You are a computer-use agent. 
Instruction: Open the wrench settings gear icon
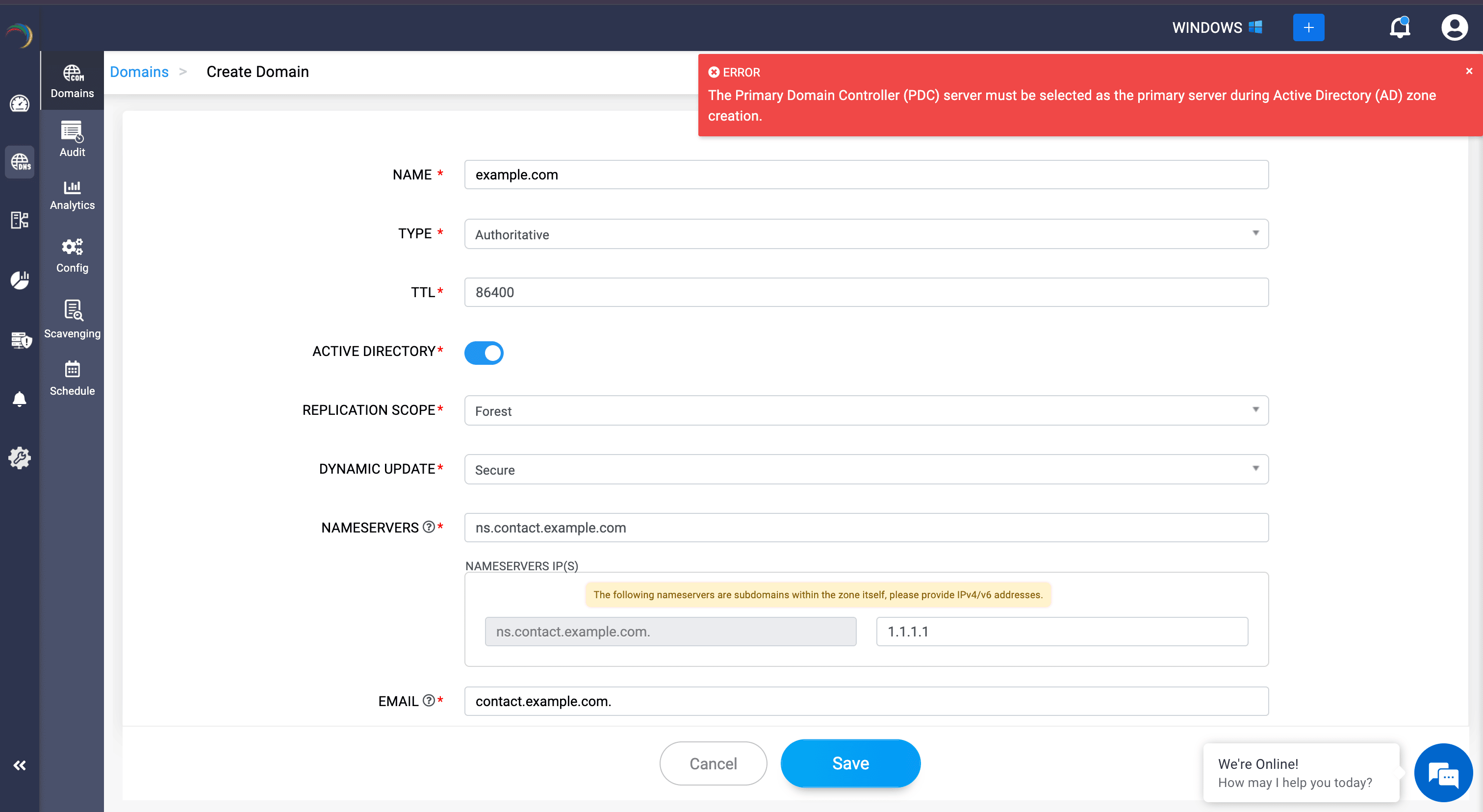point(20,457)
